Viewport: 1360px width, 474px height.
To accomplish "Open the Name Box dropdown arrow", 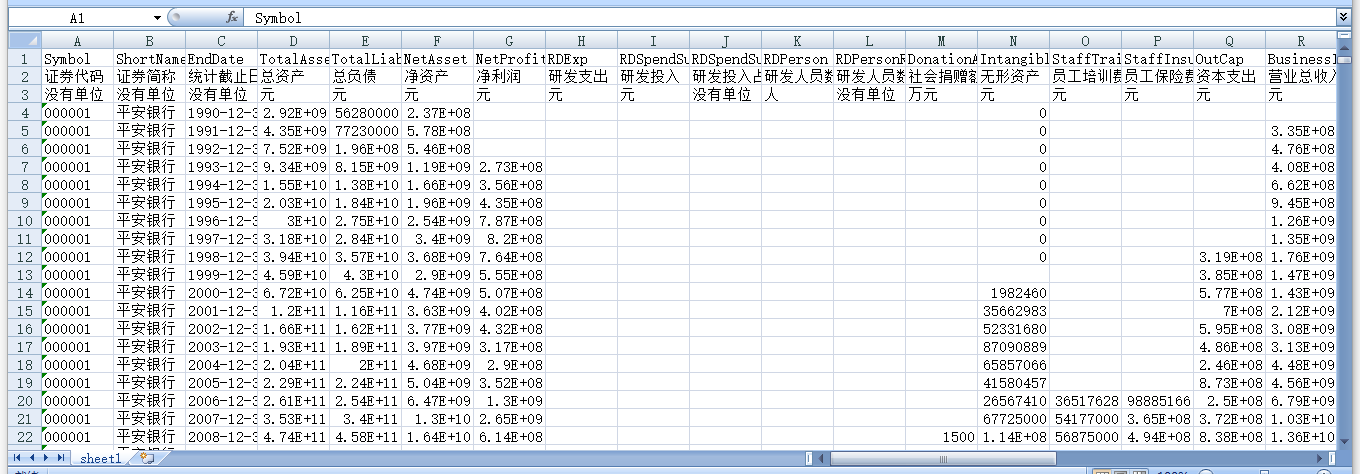I will 157,18.
